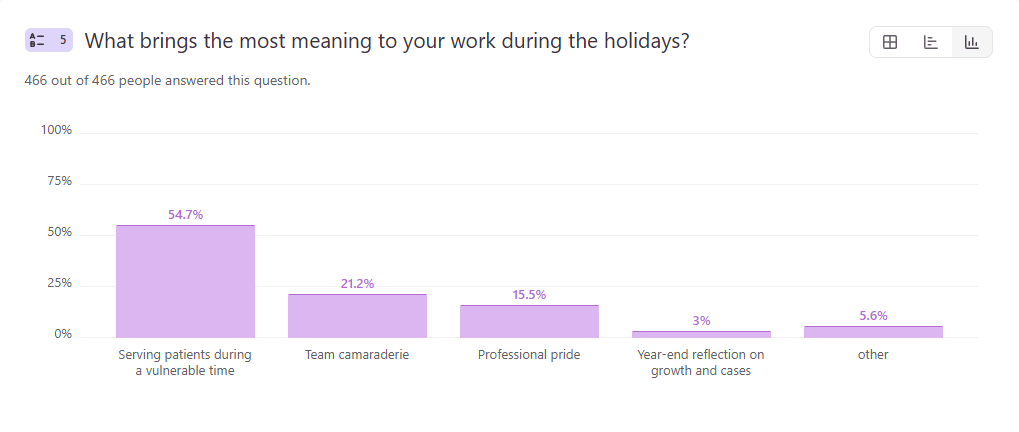Select the vertical column chart view
The image size is (1019, 432).
[971, 42]
